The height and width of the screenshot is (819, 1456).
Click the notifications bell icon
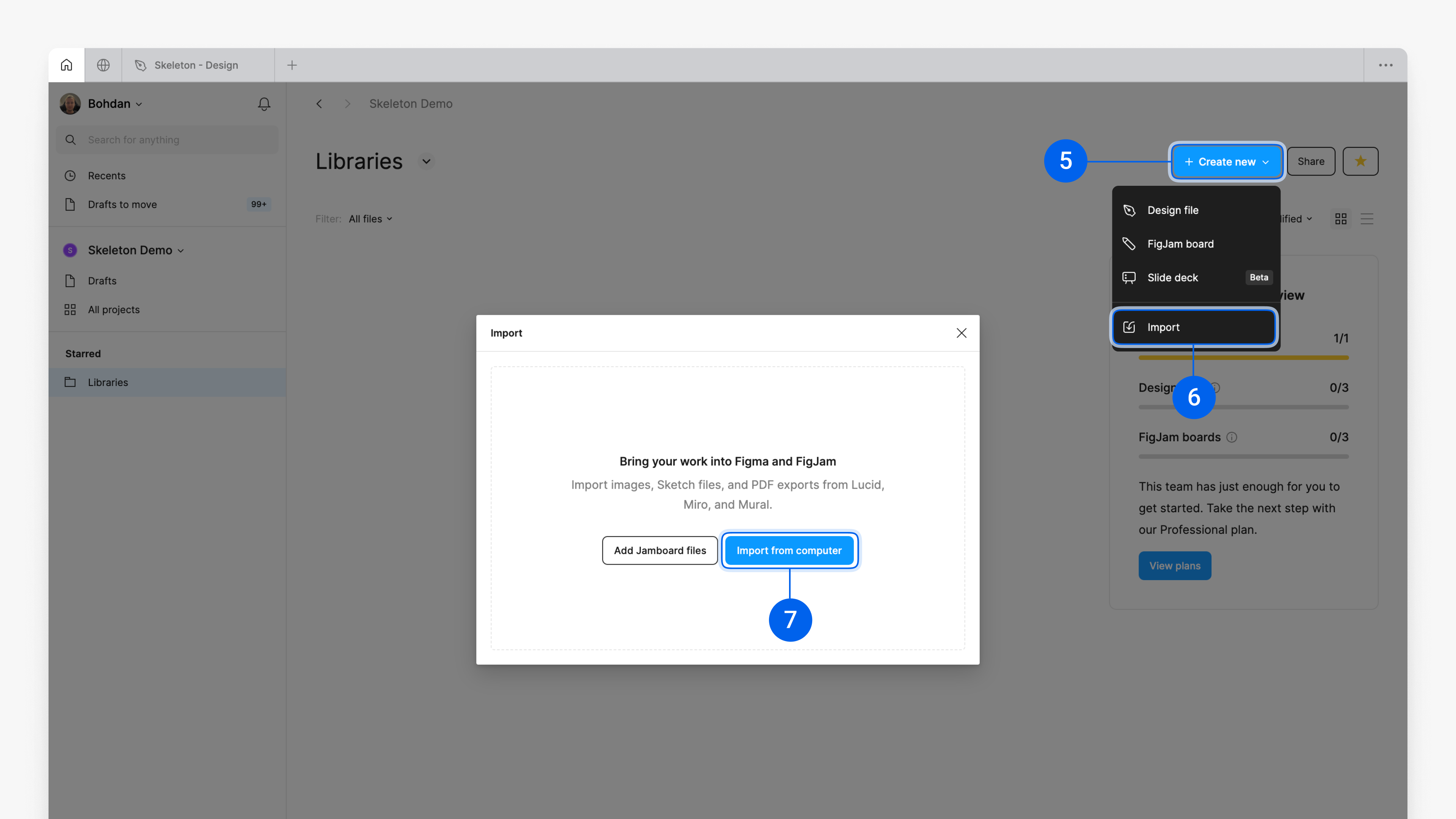(x=264, y=104)
